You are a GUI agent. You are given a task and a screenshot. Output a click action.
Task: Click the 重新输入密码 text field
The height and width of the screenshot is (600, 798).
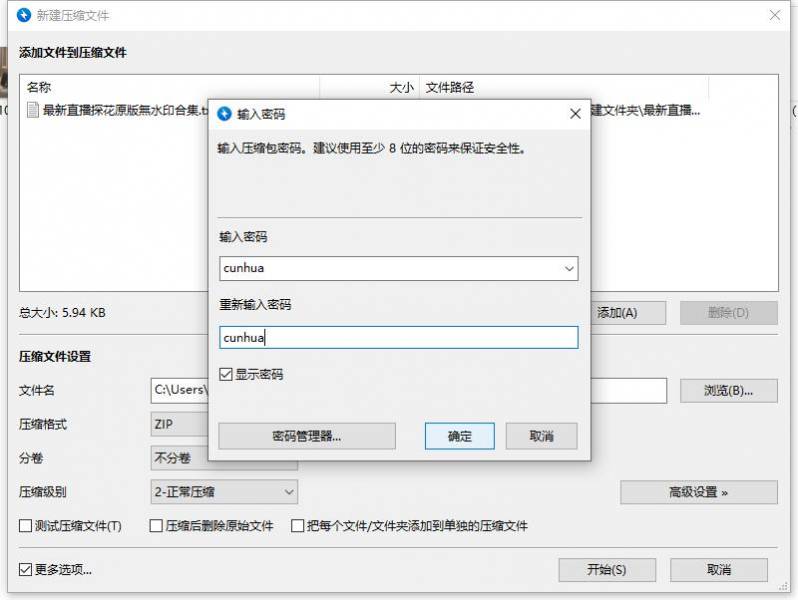click(x=398, y=338)
